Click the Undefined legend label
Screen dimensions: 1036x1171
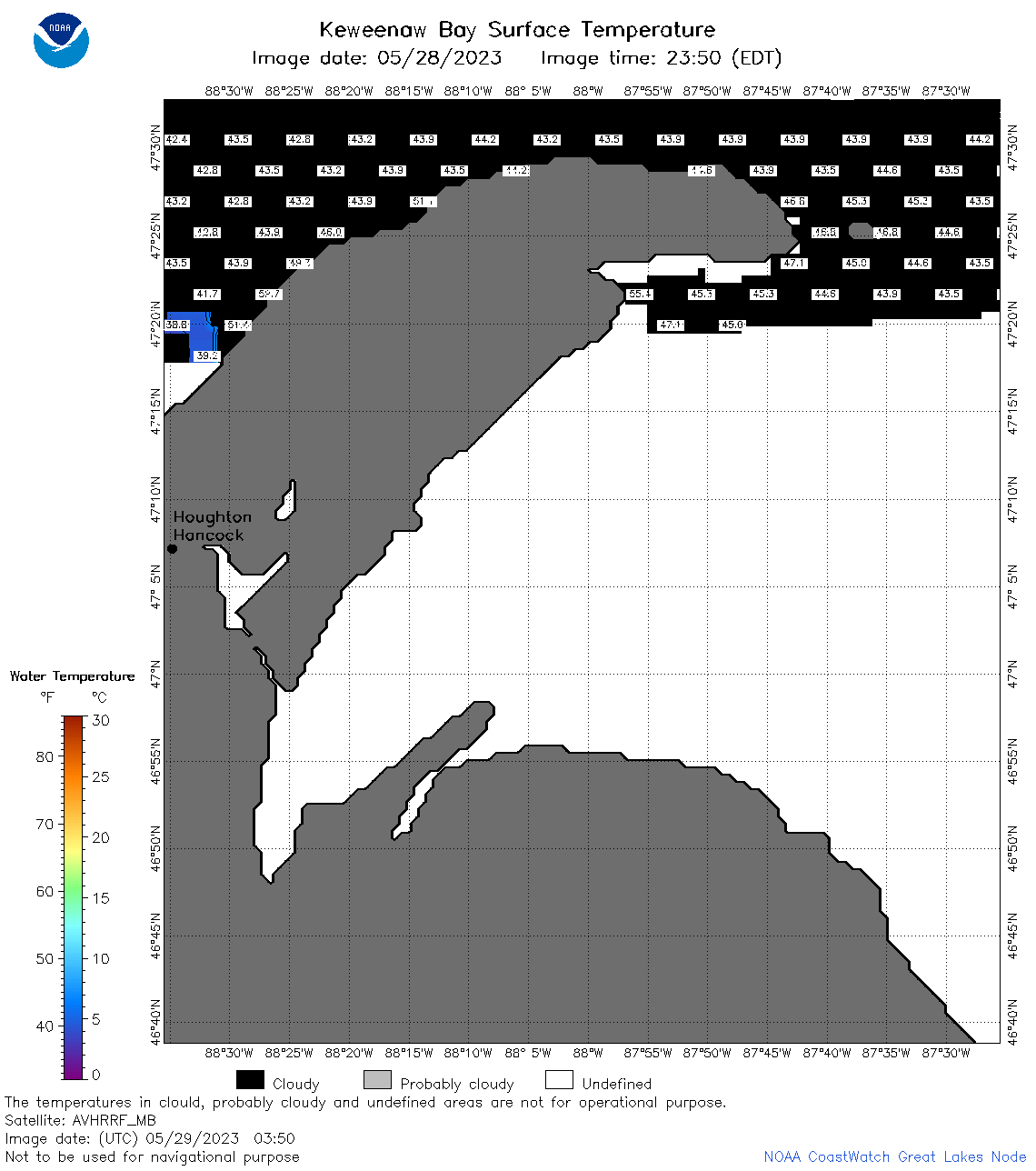617,1084
